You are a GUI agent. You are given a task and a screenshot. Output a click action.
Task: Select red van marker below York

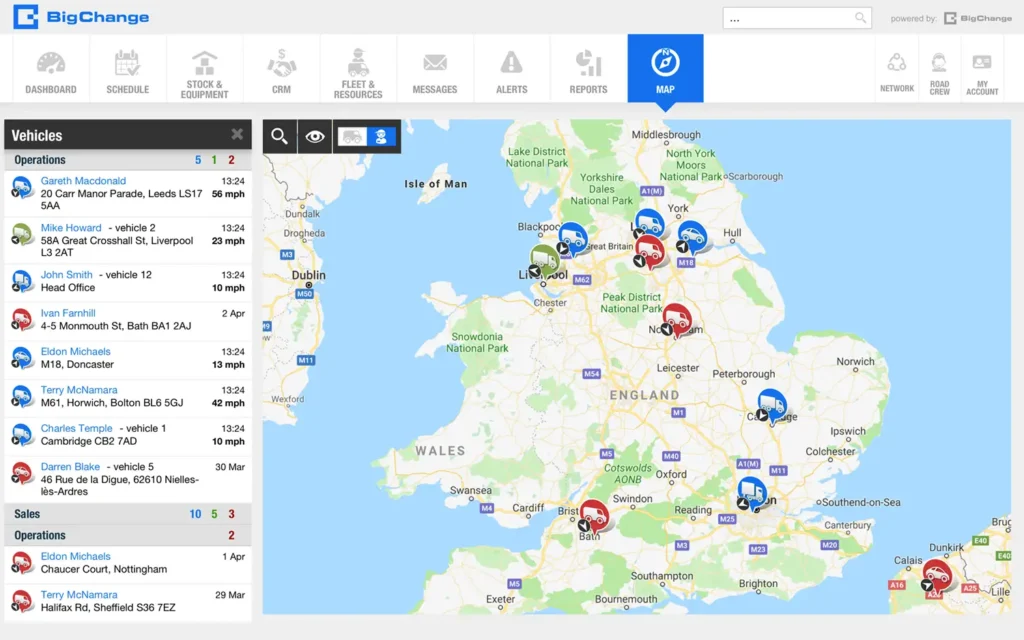(x=649, y=251)
